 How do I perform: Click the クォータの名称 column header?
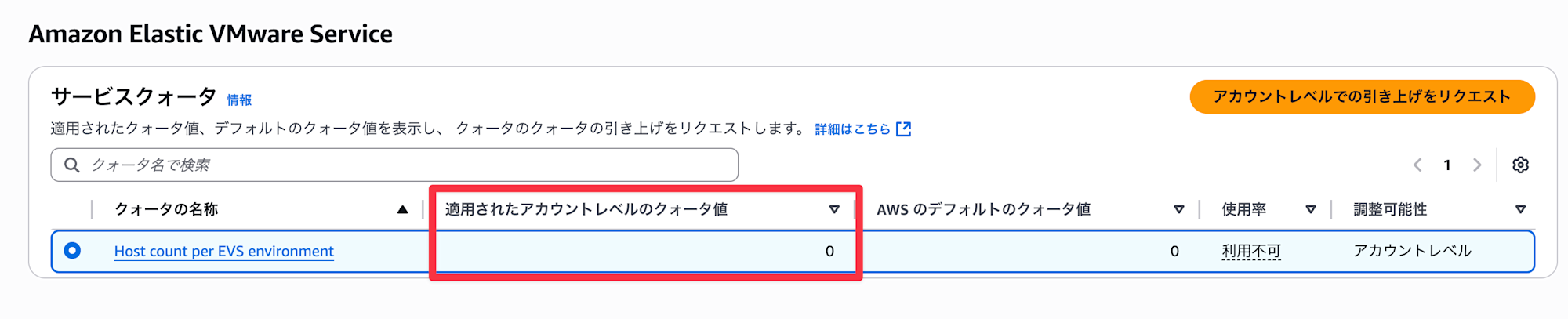[x=166, y=209]
